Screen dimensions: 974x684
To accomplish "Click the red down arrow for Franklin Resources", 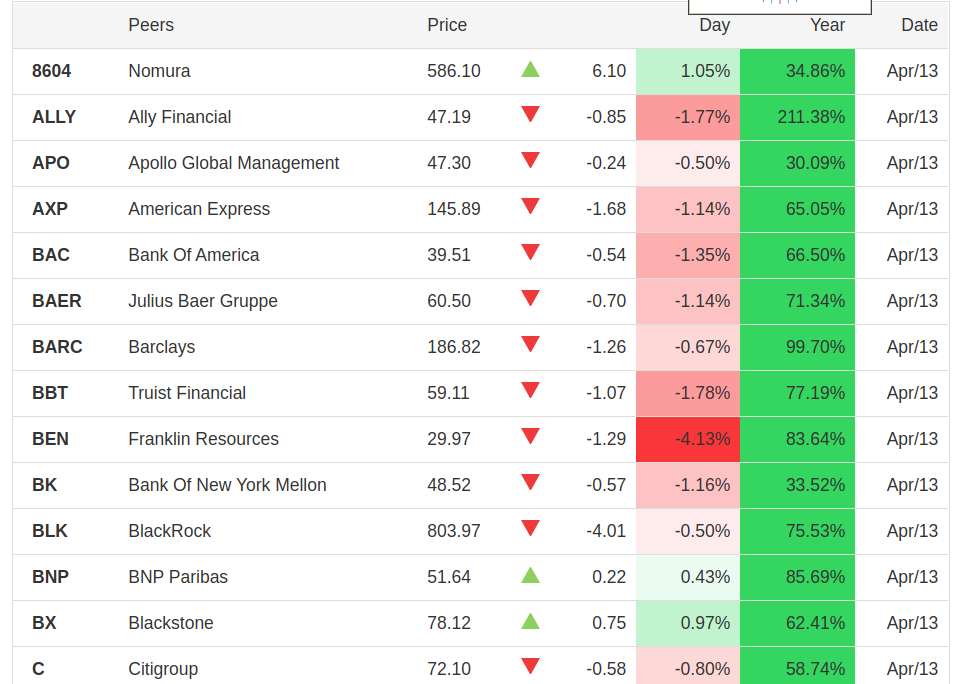I will point(530,436).
